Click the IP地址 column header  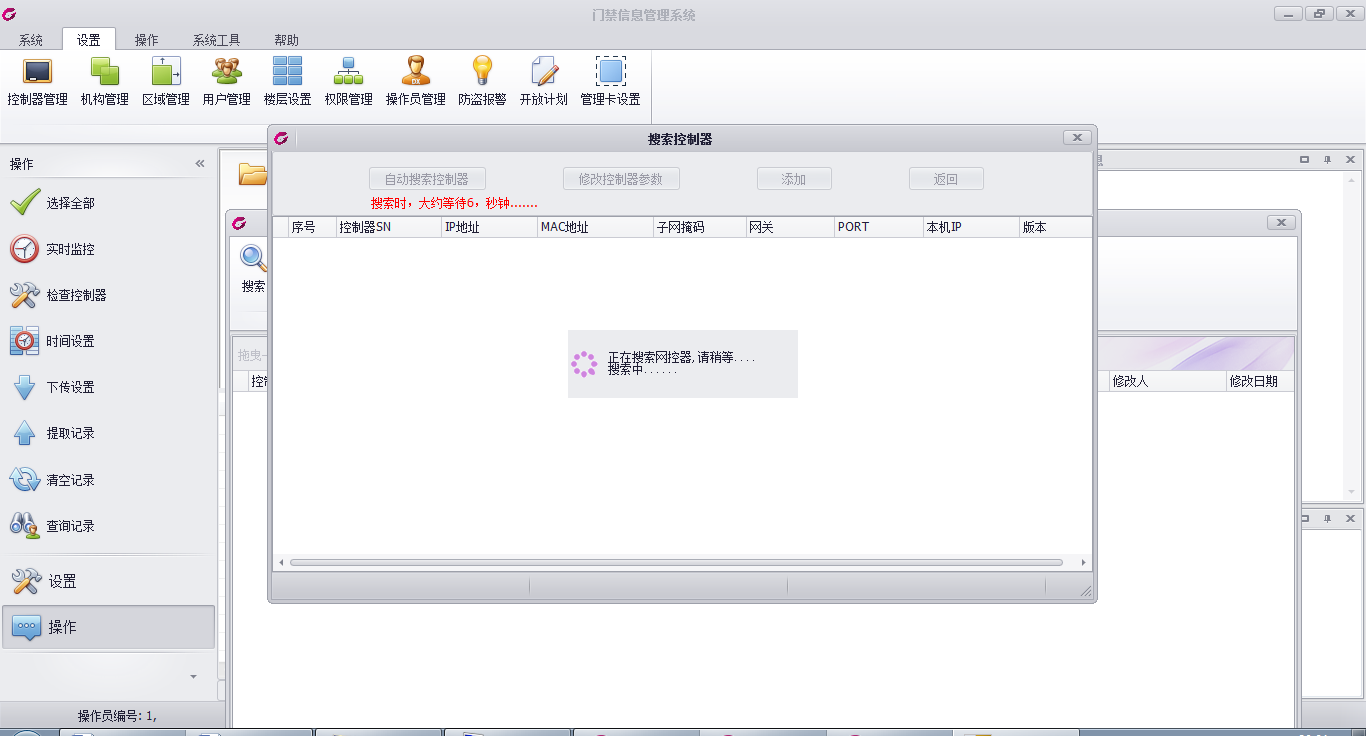click(x=488, y=227)
